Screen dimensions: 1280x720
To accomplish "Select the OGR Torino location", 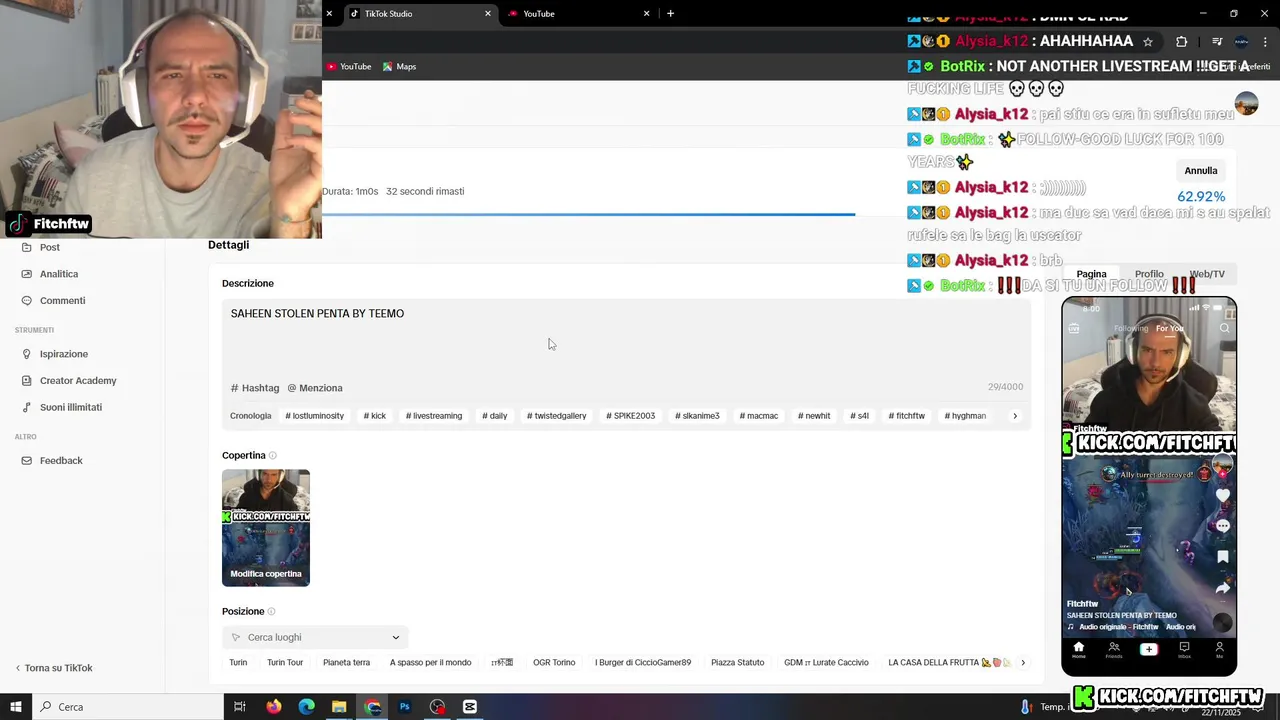I will (554, 663).
